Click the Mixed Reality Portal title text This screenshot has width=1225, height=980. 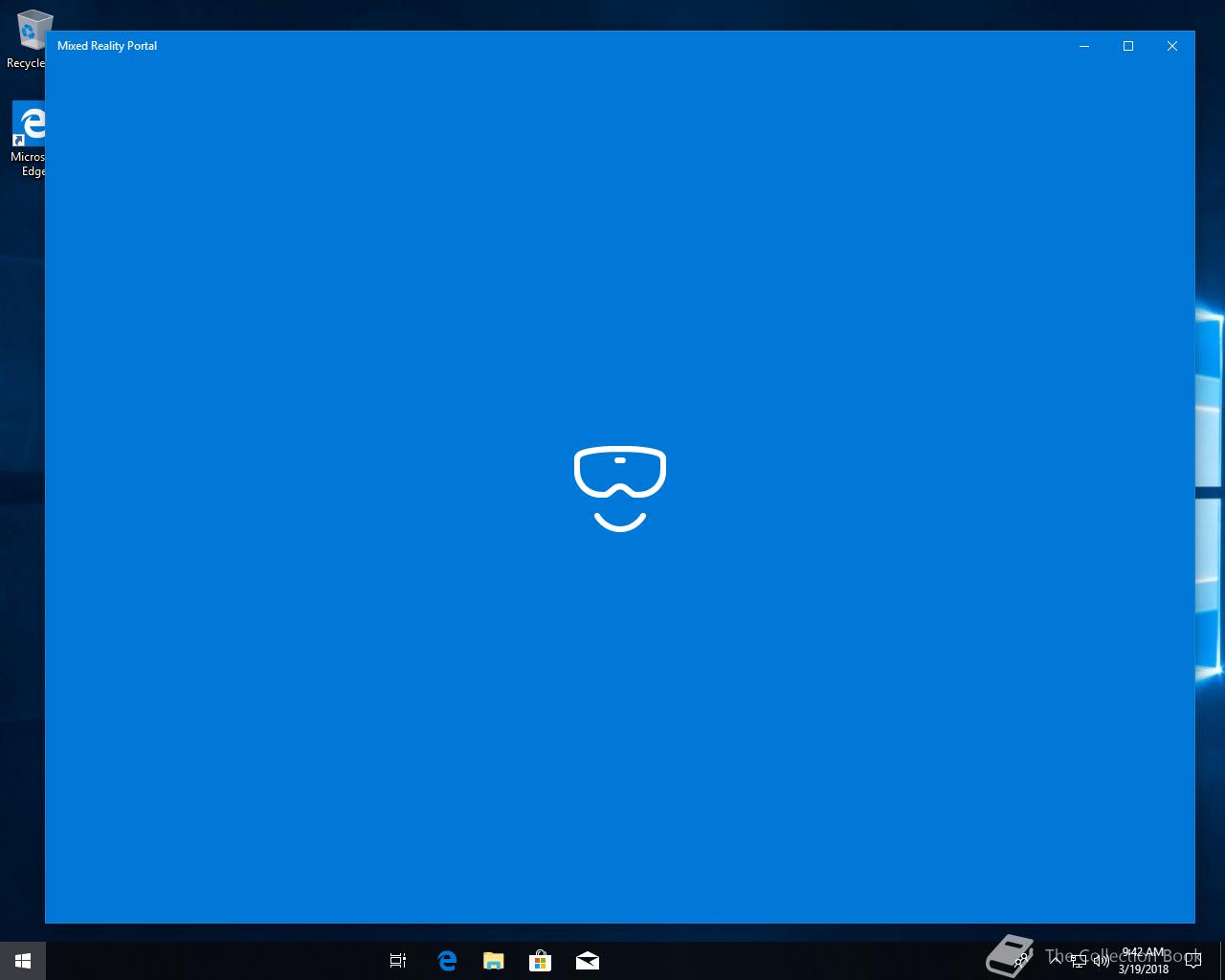pyautogui.click(x=107, y=46)
